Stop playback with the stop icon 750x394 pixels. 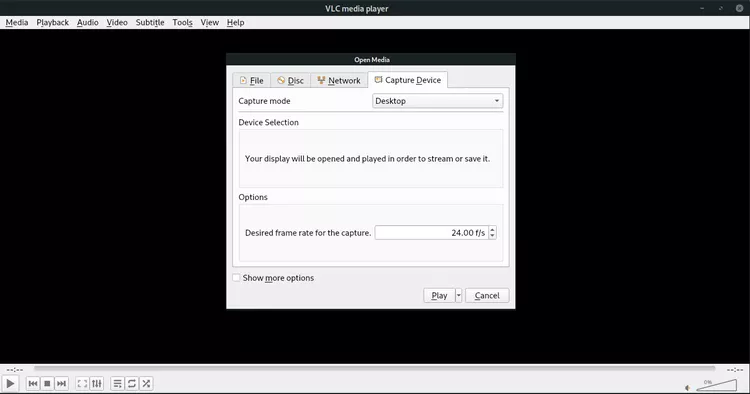[x=47, y=383]
